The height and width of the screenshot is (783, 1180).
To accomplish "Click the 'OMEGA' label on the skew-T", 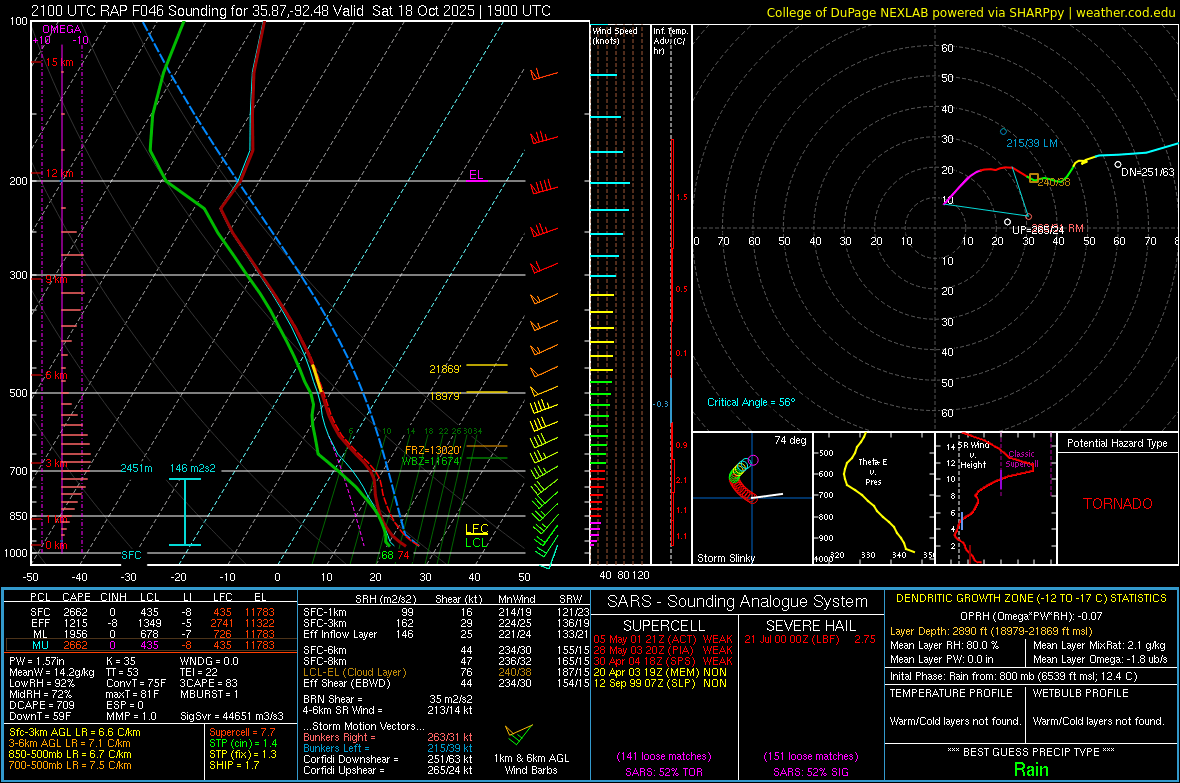I will (x=61, y=29).
